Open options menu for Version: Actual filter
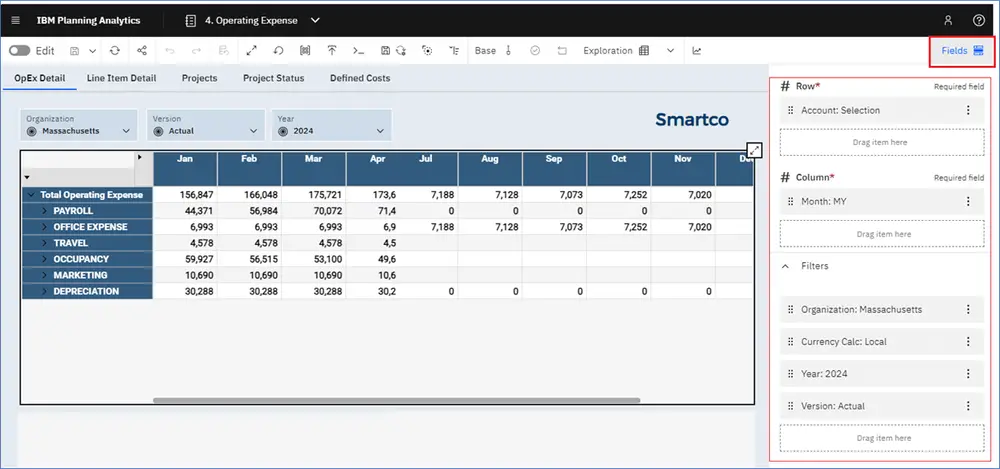The width and height of the screenshot is (1000, 469). pos(967,406)
